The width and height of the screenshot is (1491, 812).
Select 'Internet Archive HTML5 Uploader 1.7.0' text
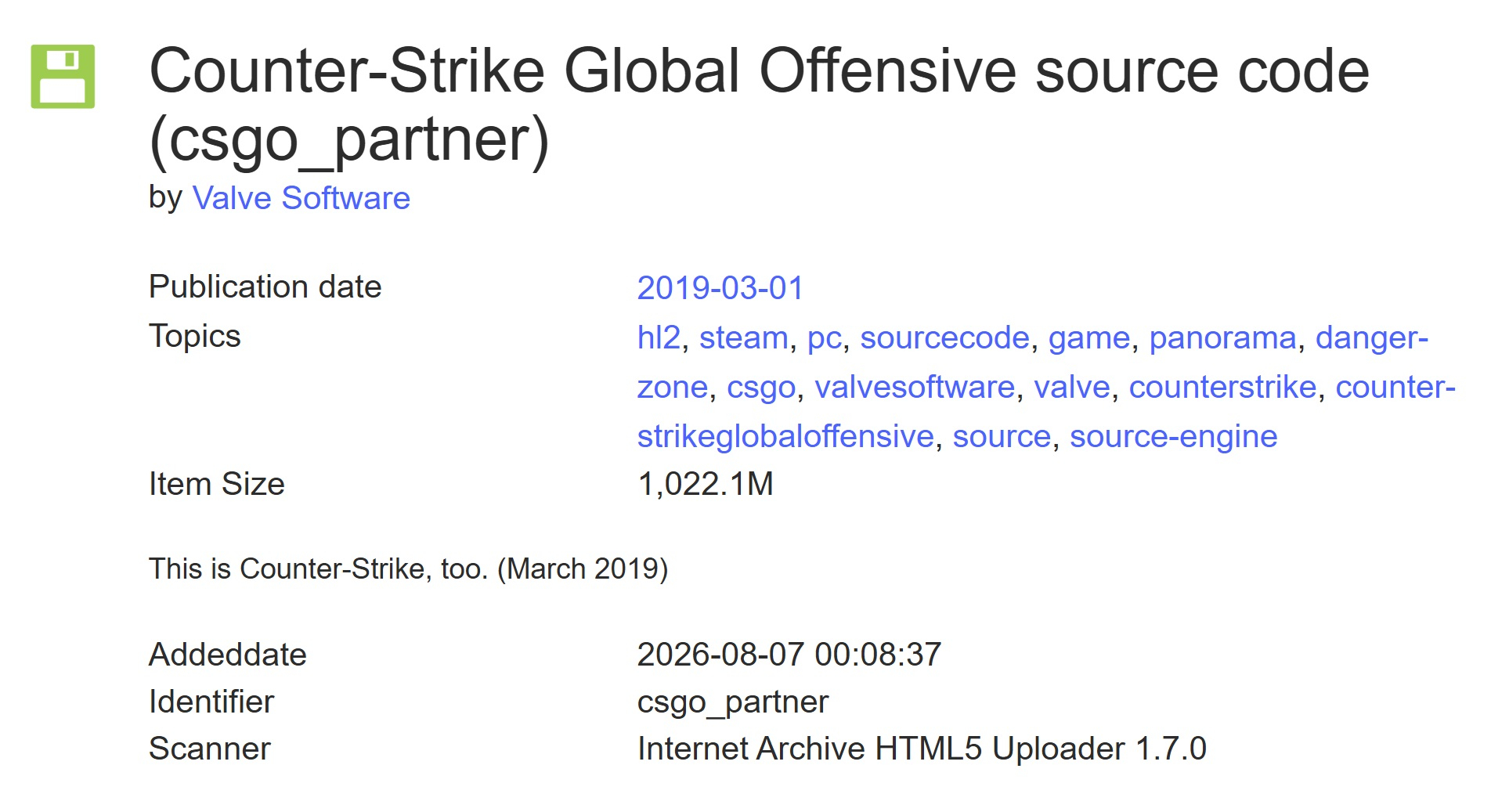point(922,749)
